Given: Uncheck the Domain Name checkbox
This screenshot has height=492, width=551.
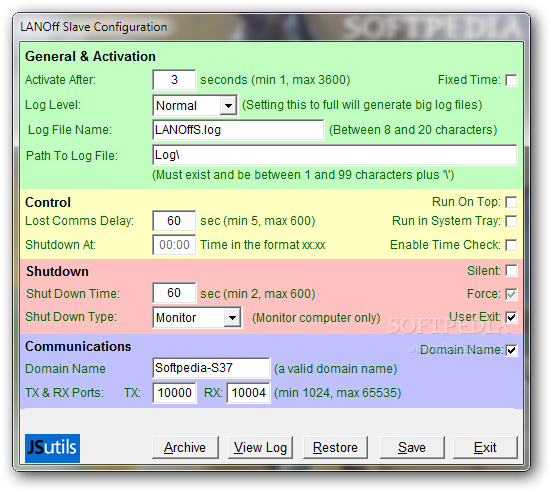Looking at the screenshot, I should 511,350.
